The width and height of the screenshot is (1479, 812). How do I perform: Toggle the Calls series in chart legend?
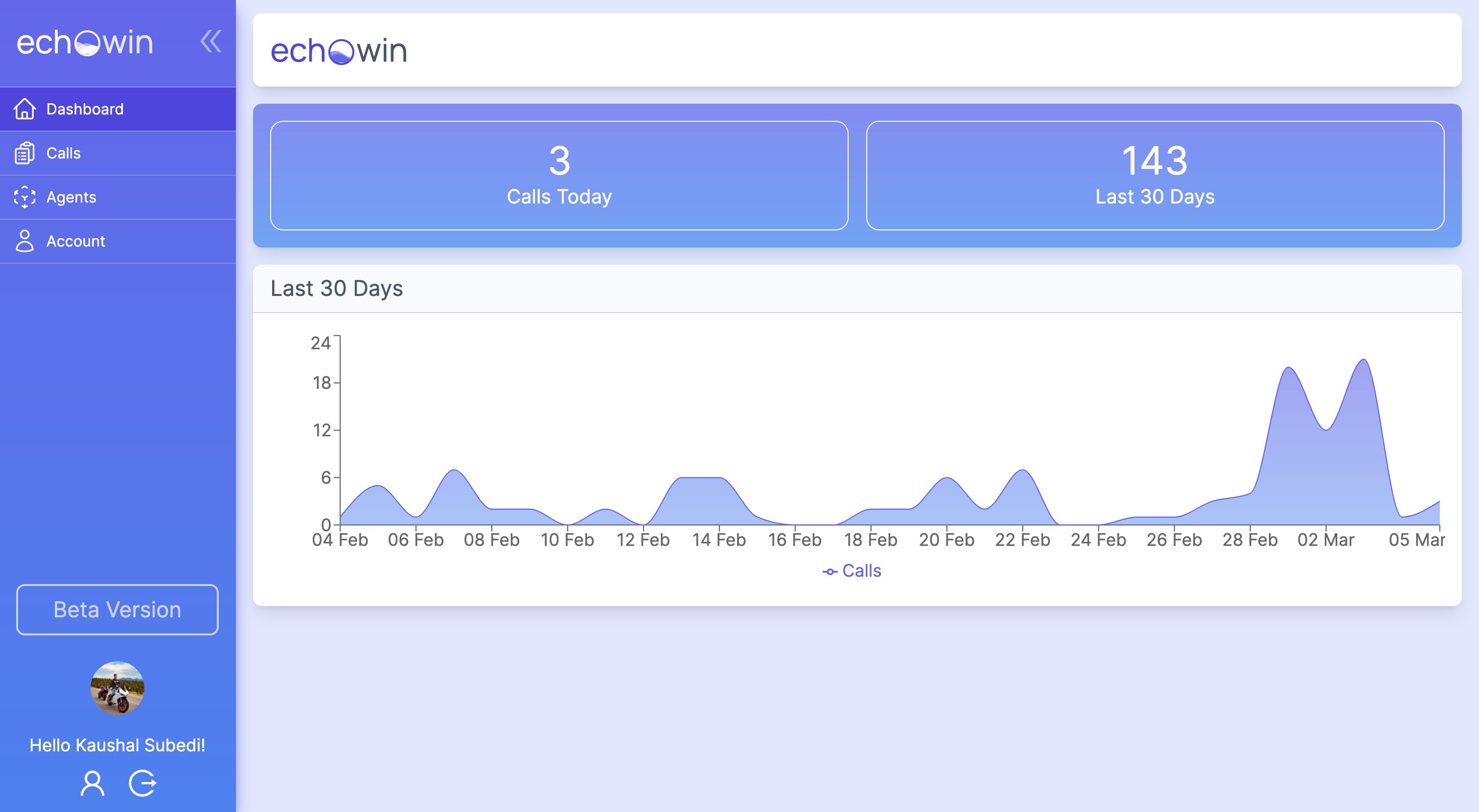853,570
